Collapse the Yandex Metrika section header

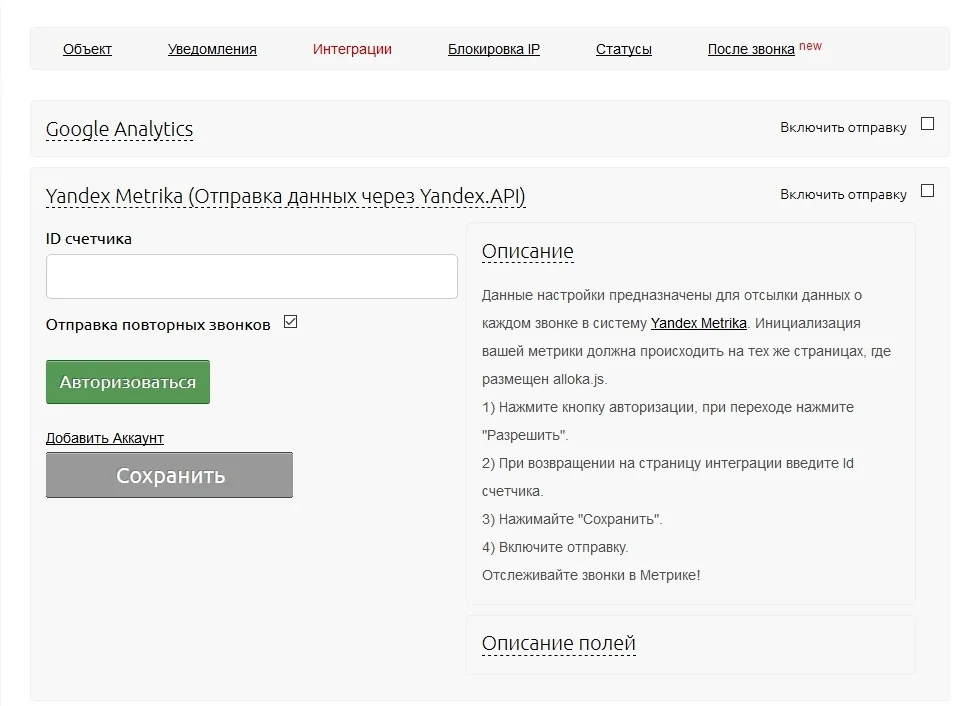pyautogui.click(x=286, y=196)
